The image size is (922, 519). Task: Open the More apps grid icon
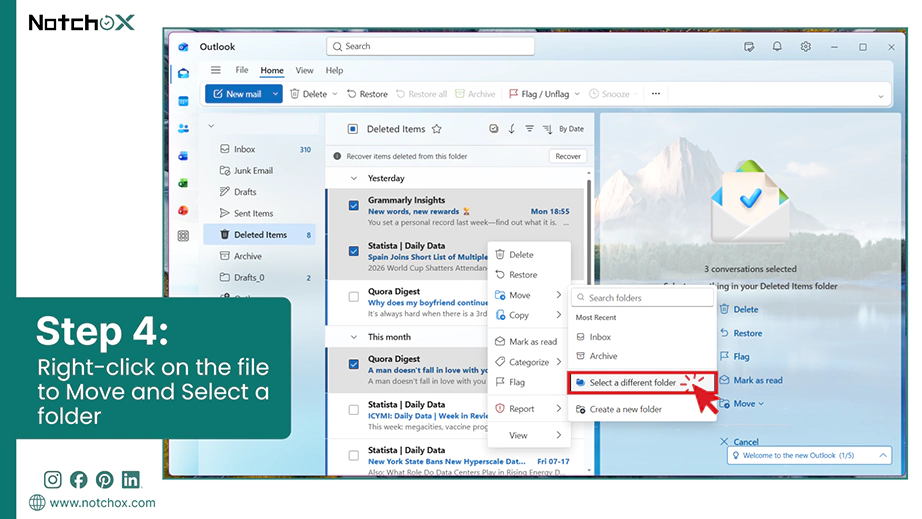(x=183, y=236)
